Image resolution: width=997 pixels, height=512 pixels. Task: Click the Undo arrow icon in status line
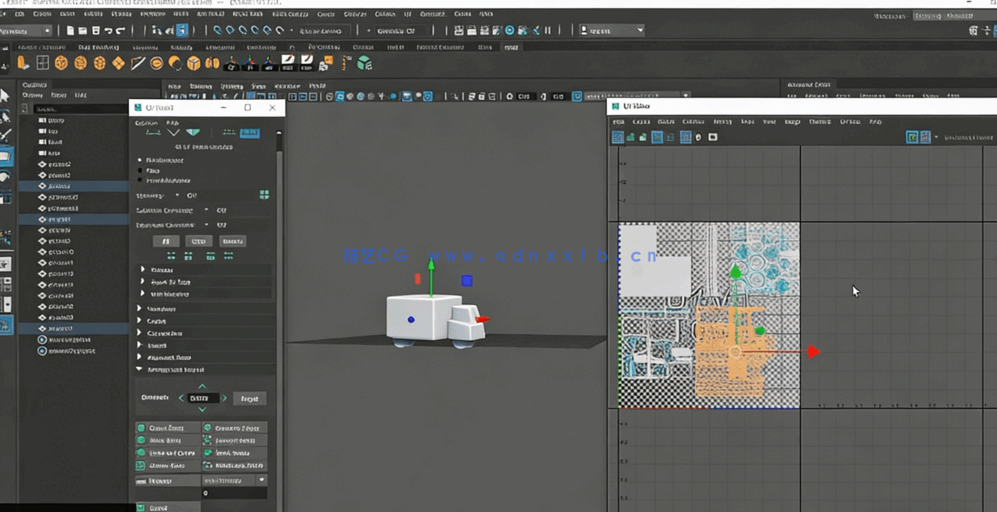(x=108, y=31)
